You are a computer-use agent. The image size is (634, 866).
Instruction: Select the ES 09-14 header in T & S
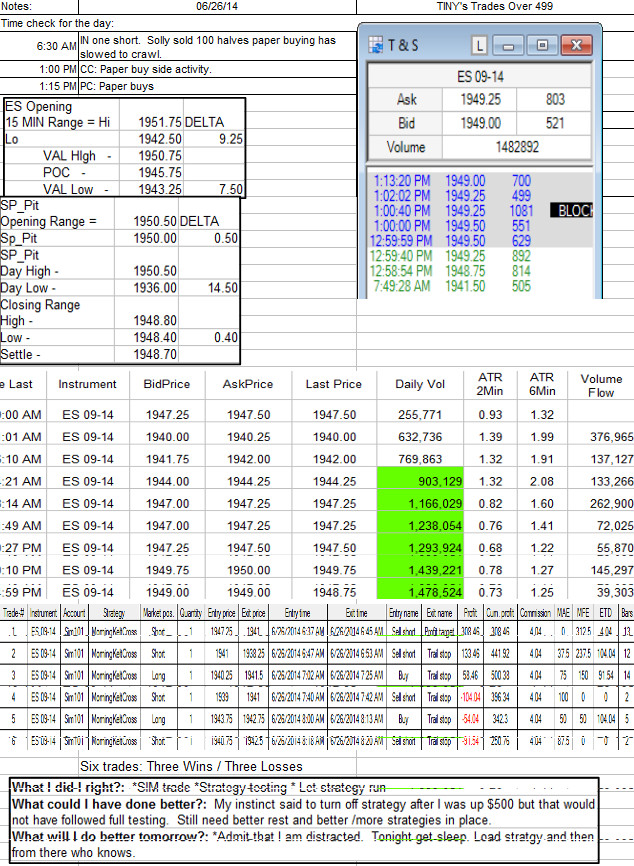click(480, 76)
